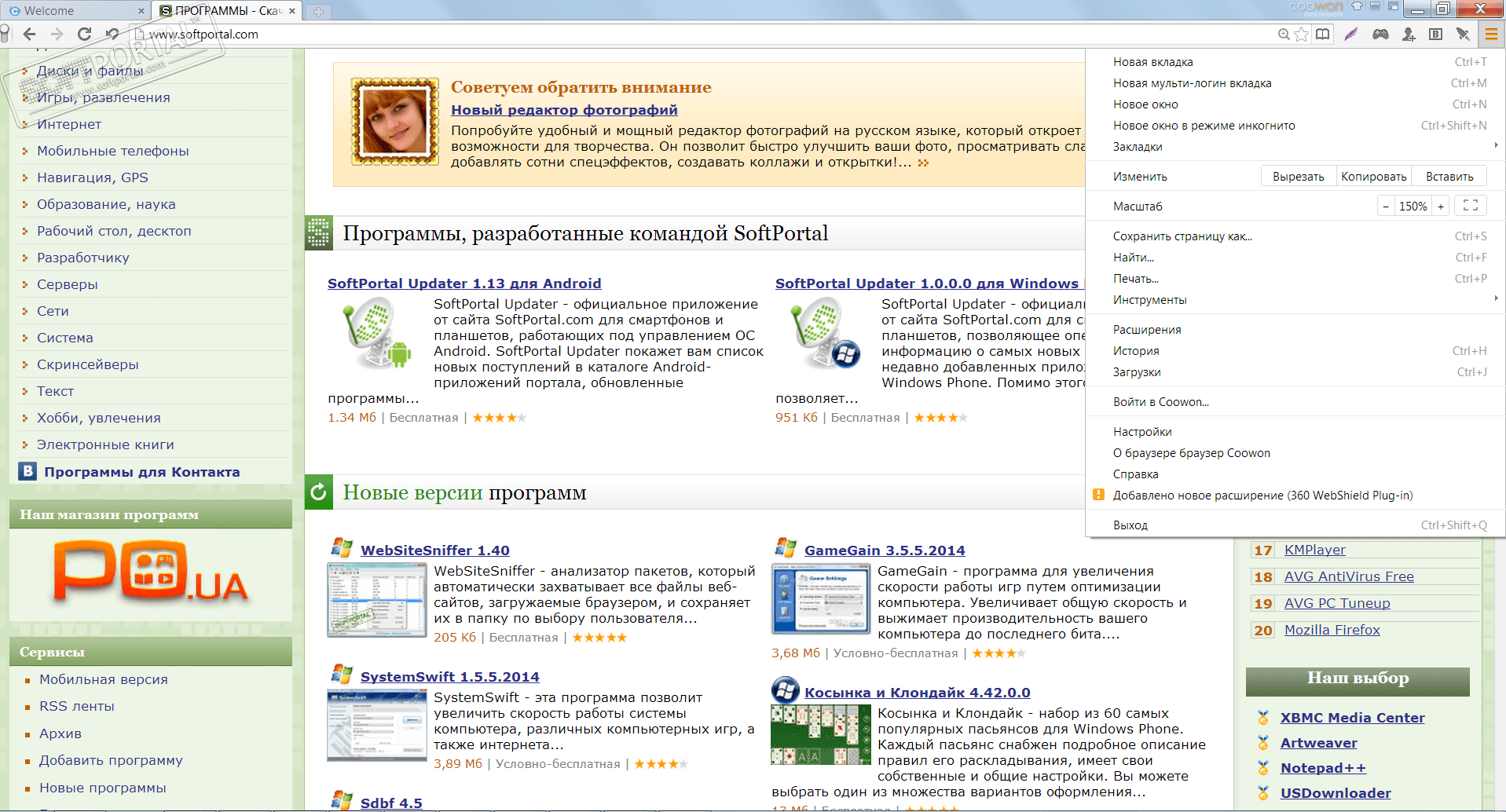The image size is (1506, 812).
Task: Click Войти в Coowon... menu item
Action: click(x=1295, y=402)
